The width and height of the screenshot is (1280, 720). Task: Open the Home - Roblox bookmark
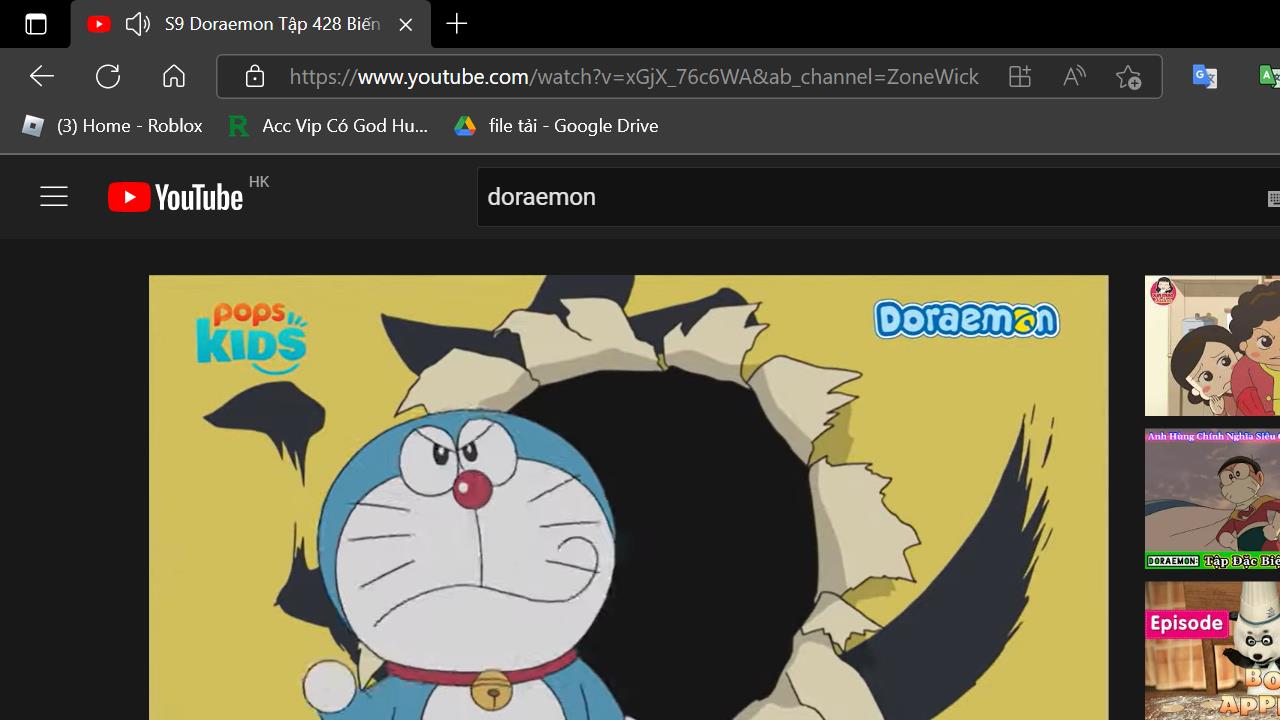pyautogui.click(x=112, y=126)
